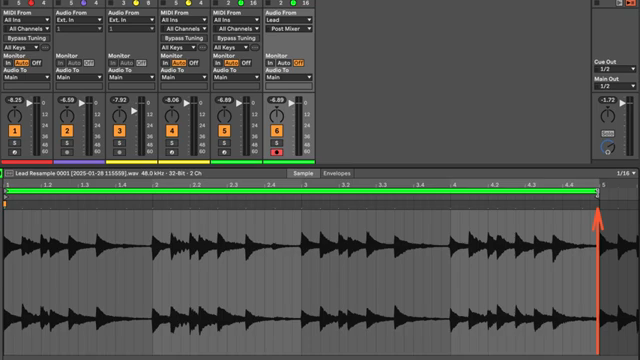640x360 pixels.
Task: Deactivate track 6 with its activator button
Action: (x=277, y=131)
